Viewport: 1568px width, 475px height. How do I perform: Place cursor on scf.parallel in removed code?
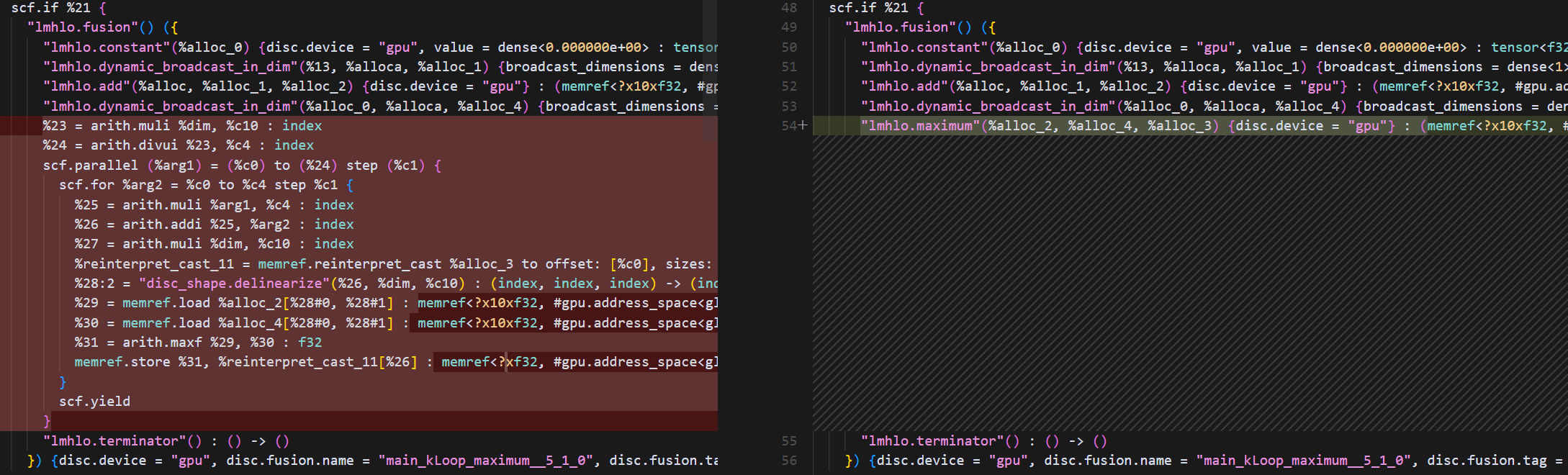point(90,166)
